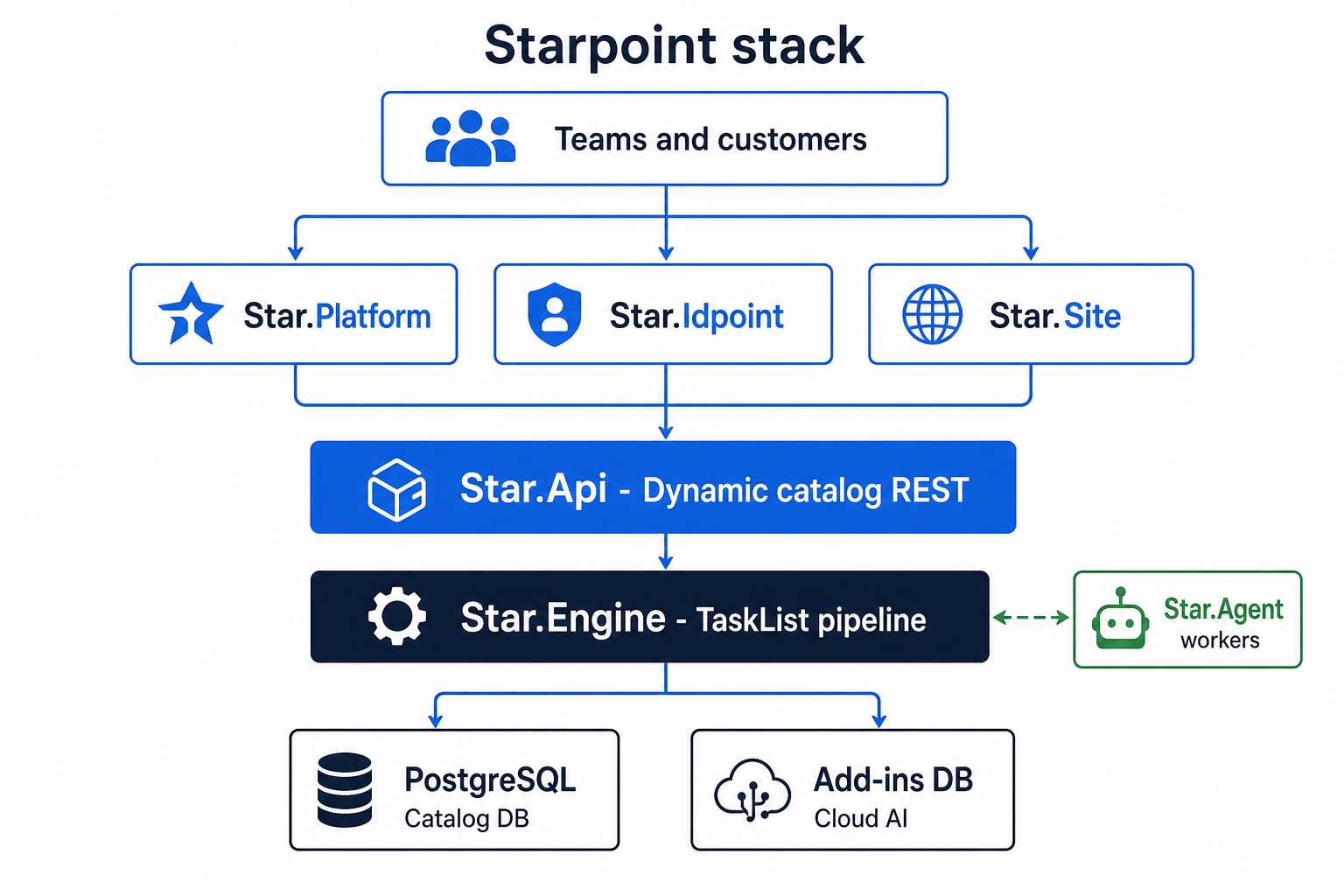The height and width of the screenshot is (896, 1344).
Task: Click the Starpoint stack title
Action: coord(674,45)
